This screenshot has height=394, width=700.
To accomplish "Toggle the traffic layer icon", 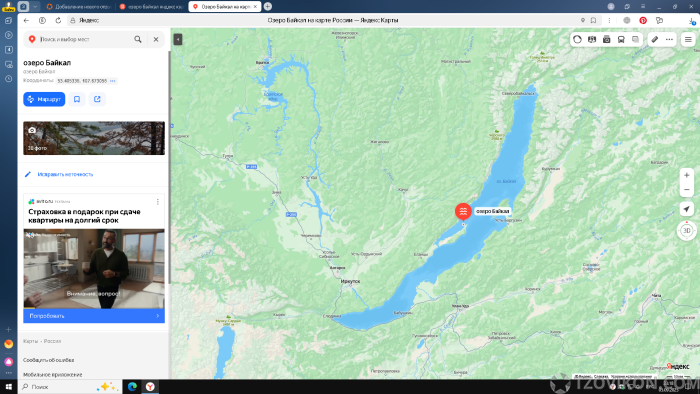I will [578, 39].
